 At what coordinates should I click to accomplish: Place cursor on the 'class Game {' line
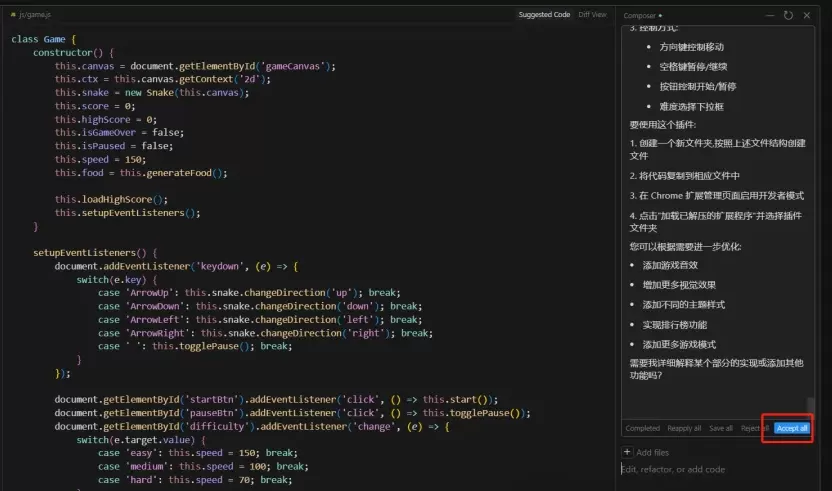pyautogui.click(x=44, y=39)
